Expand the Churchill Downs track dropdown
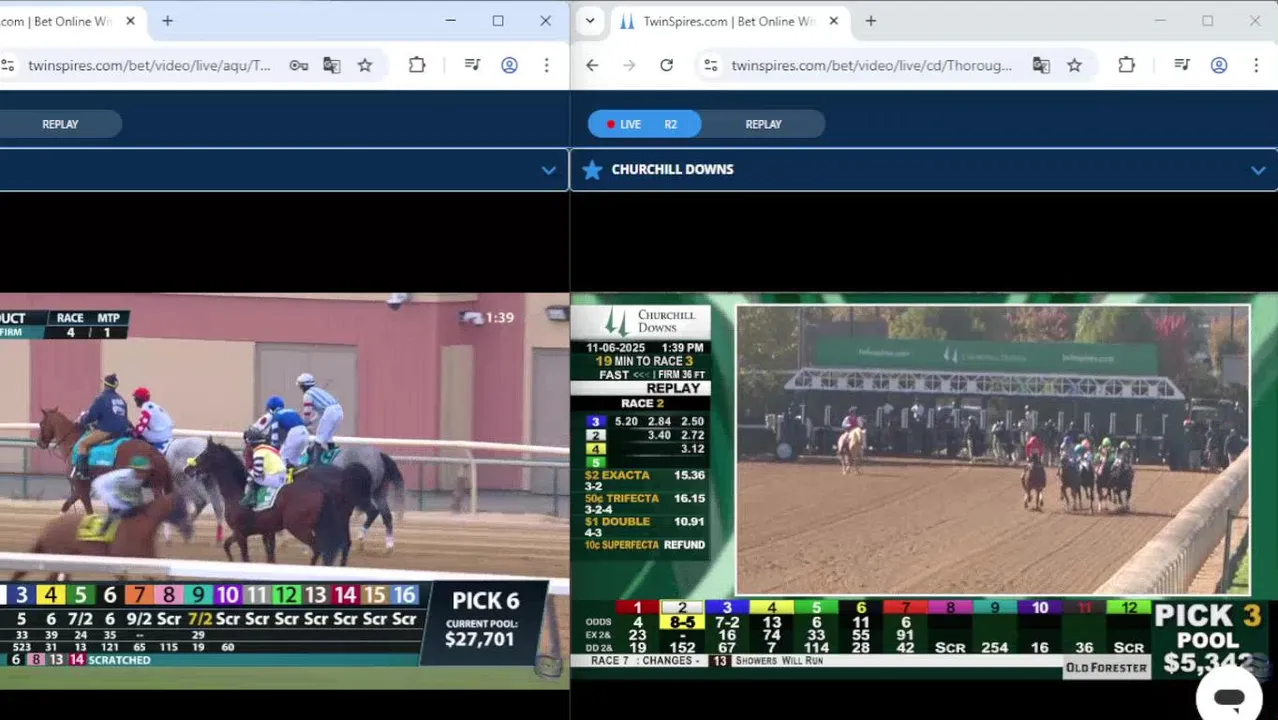The image size is (1278, 720). (x=1258, y=170)
